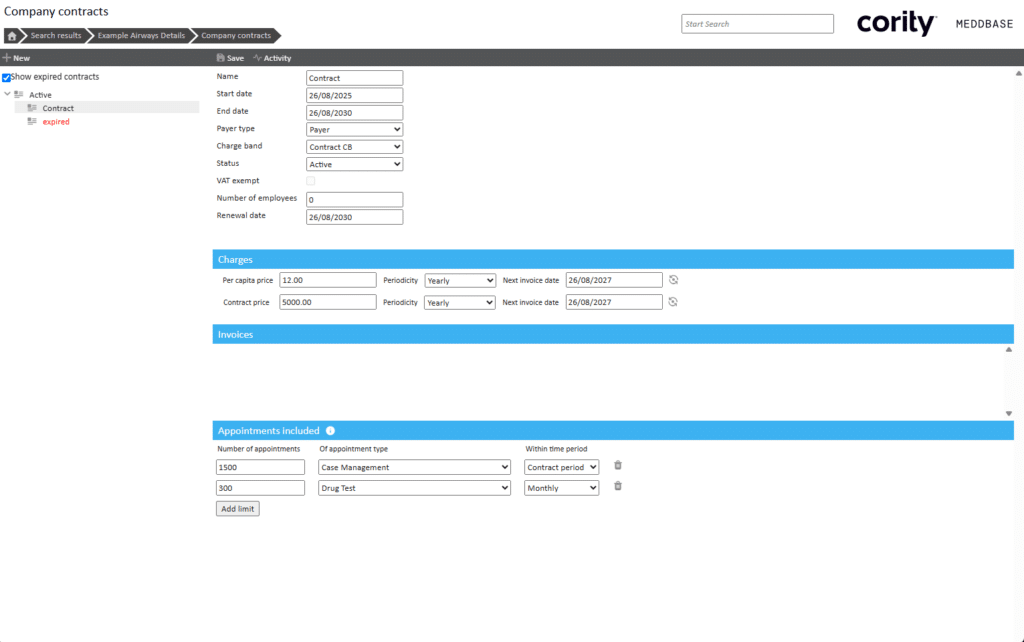Click Company contracts breadcrumb
The width and height of the screenshot is (1024, 642).
(x=236, y=36)
